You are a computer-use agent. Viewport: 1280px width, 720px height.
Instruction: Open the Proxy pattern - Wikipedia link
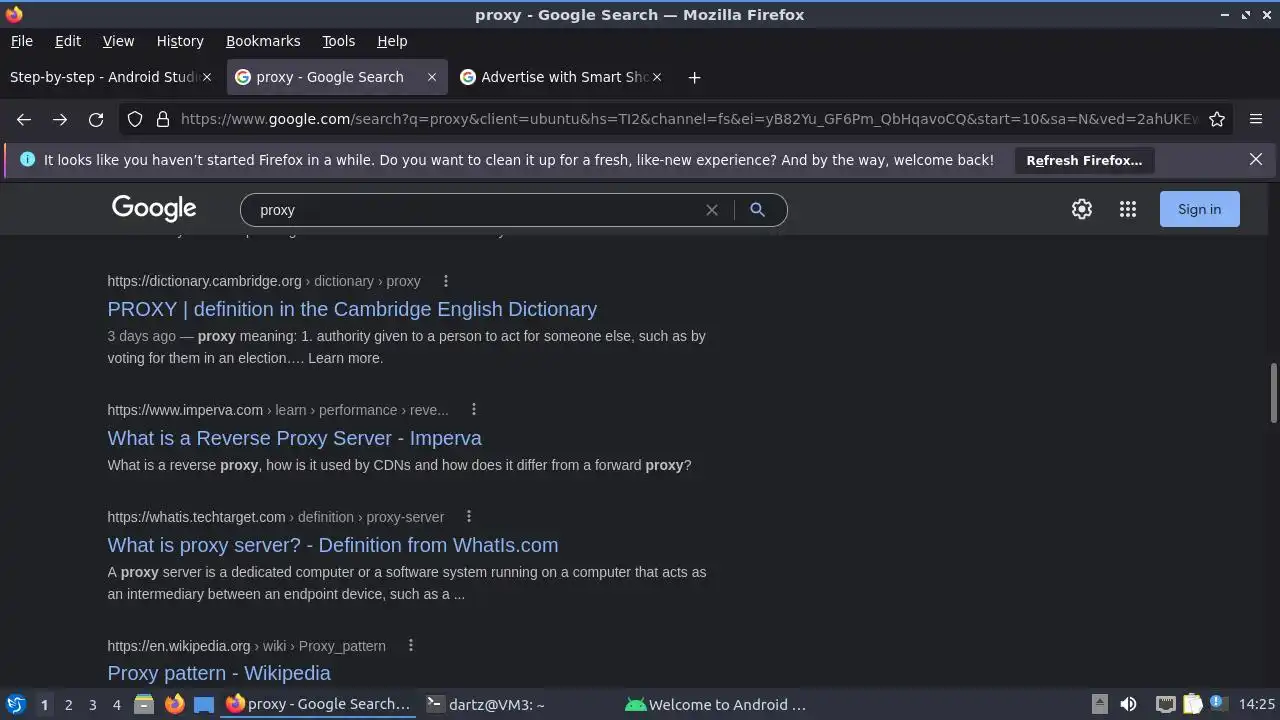click(x=219, y=673)
